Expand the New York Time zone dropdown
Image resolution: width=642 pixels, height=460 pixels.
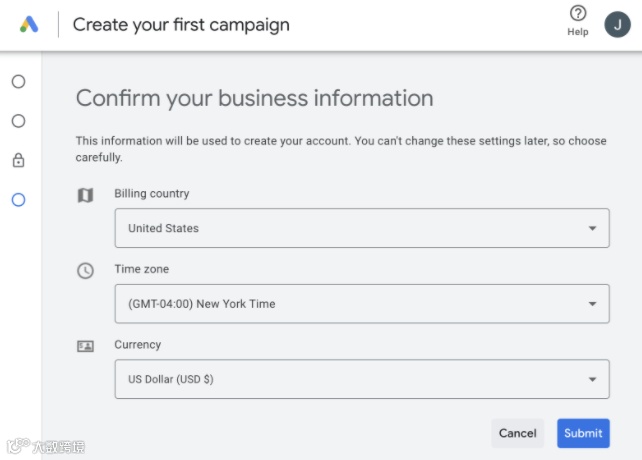tap(362, 304)
